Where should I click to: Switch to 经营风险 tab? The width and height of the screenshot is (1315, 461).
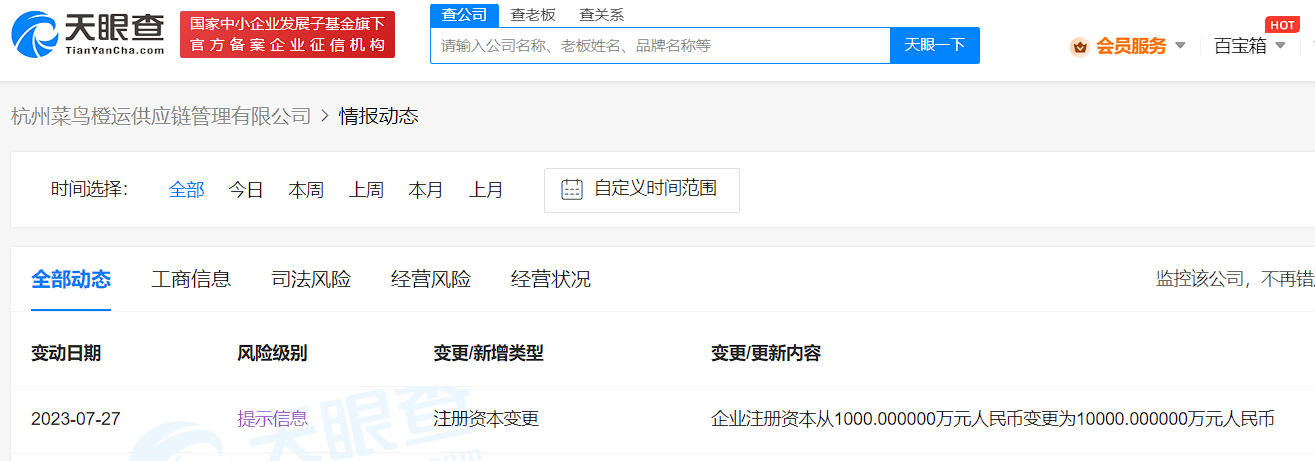pos(431,279)
